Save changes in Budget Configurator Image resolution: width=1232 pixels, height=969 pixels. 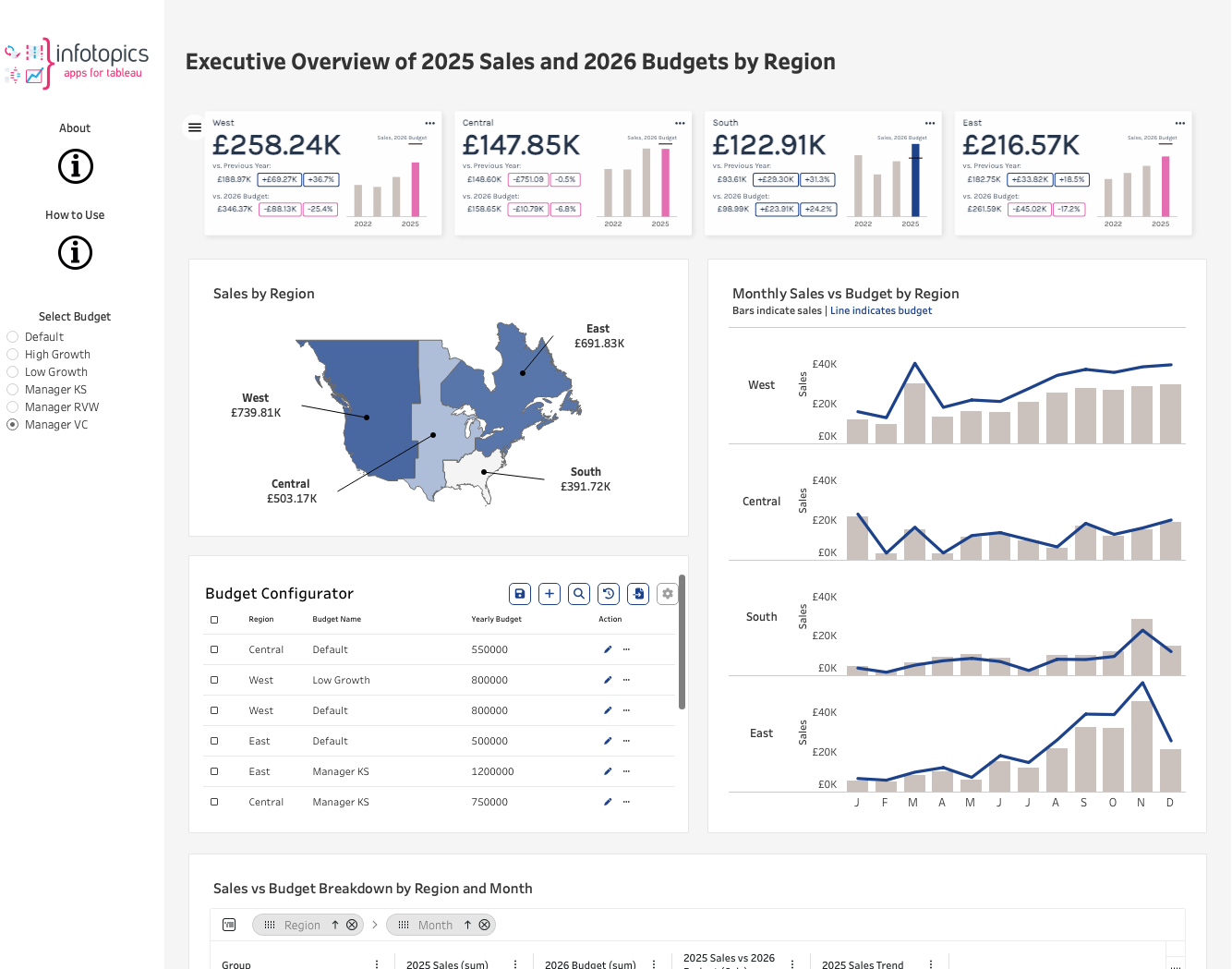click(x=520, y=594)
